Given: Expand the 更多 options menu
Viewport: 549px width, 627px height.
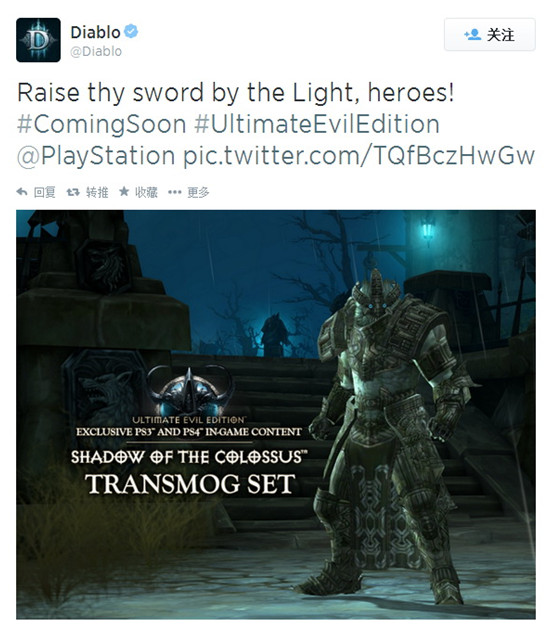Looking at the screenshot, I should click(198, 192).
